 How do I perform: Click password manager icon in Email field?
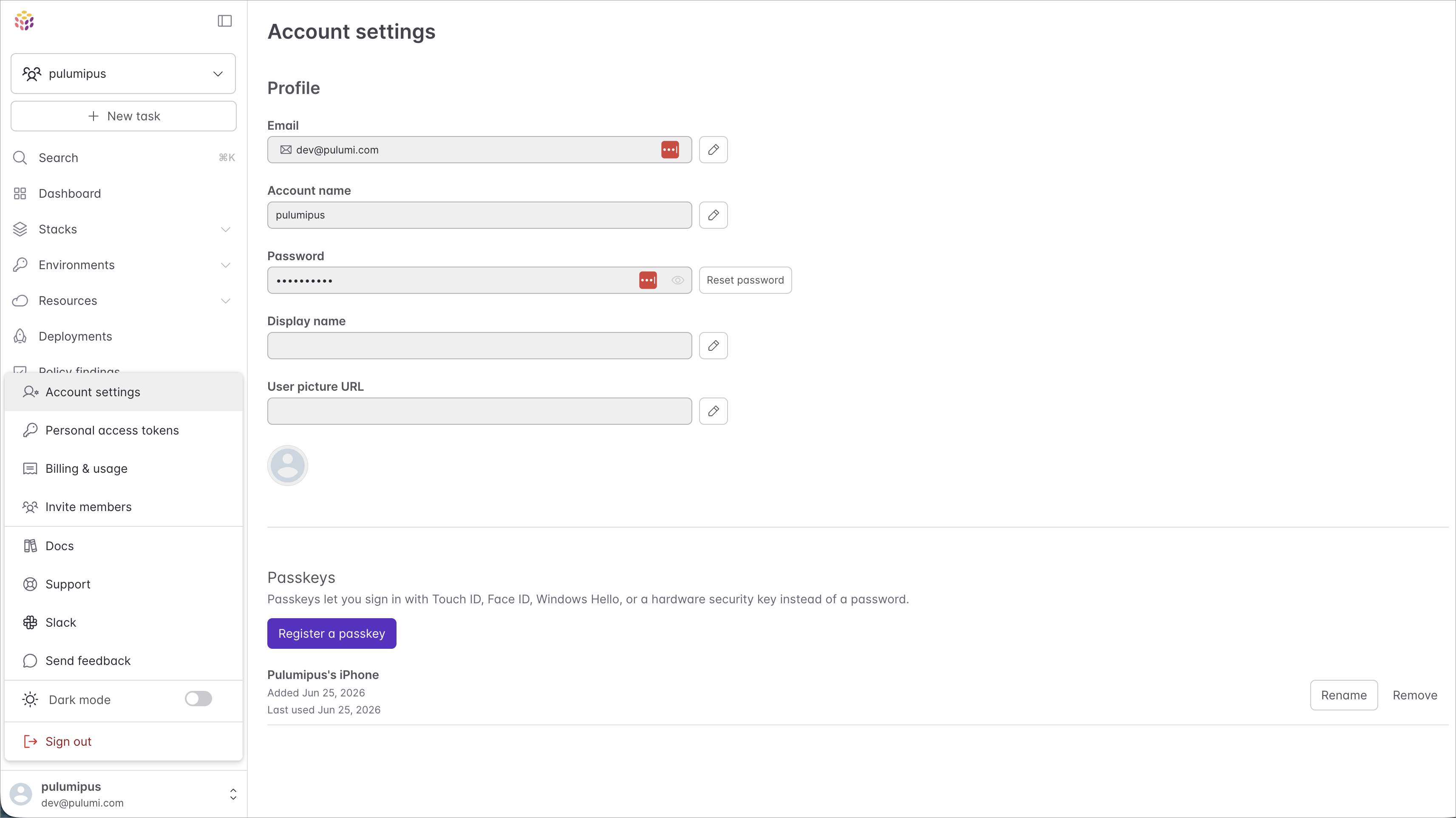pos(670,150)
